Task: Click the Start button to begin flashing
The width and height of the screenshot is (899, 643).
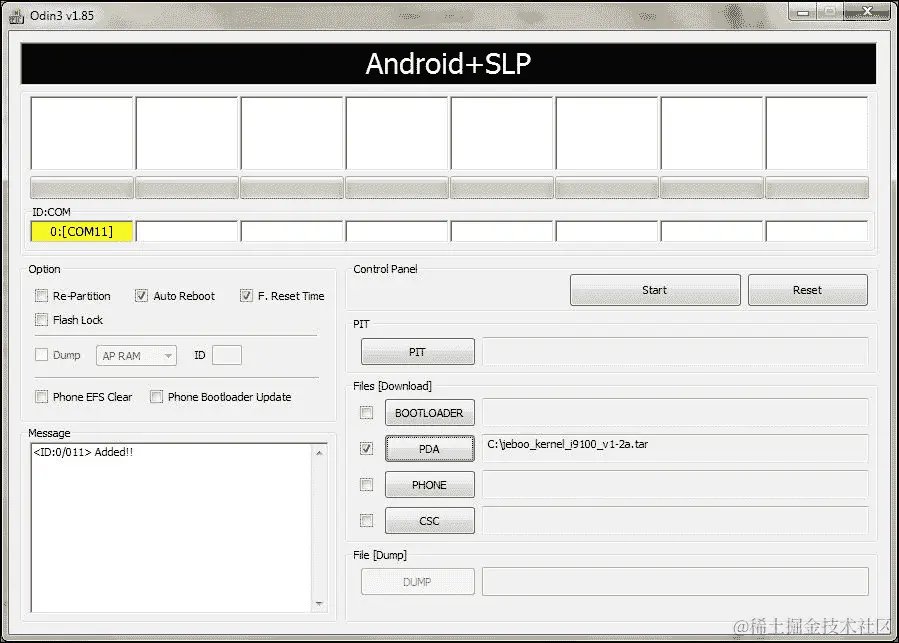Action: [x=654, y=289]
